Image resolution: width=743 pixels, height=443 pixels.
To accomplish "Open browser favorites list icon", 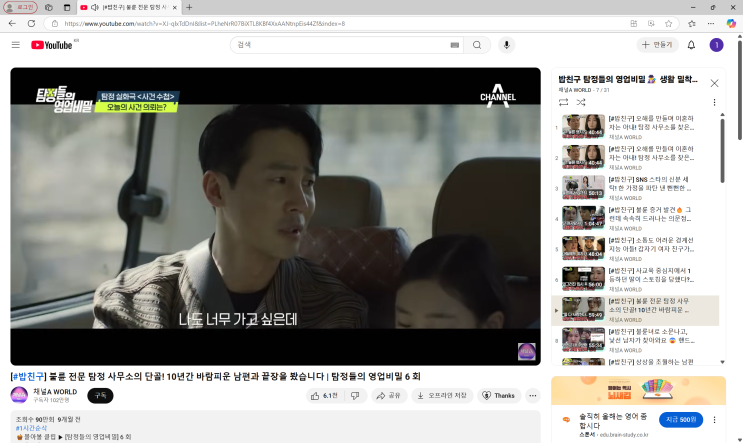I will coord(692,23).
